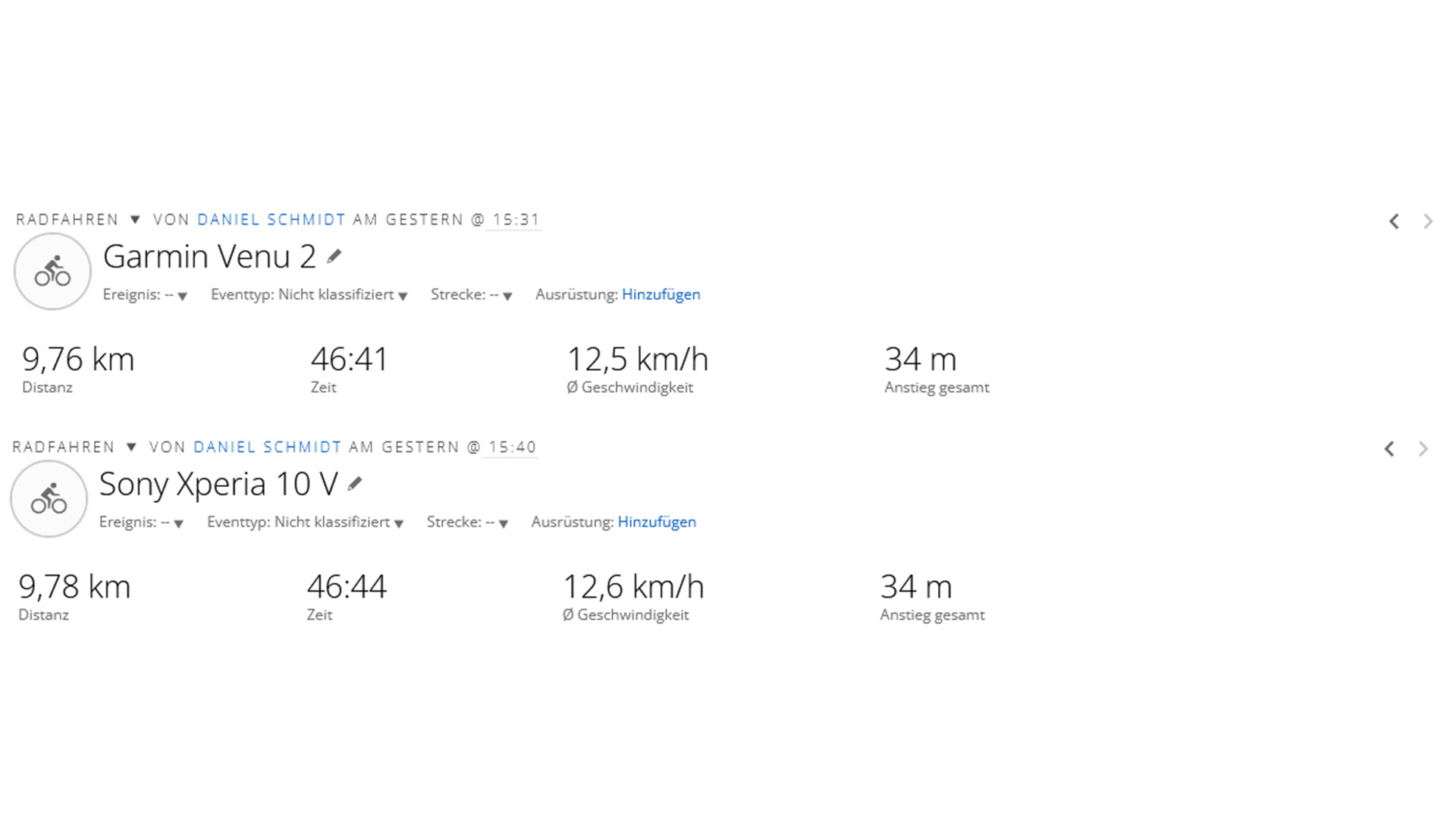Viewport: 1456px width, 819px height.
Task: Click the cycling icon for Sony Xperia 10 V activity
Action: click(x=49, y=499)
